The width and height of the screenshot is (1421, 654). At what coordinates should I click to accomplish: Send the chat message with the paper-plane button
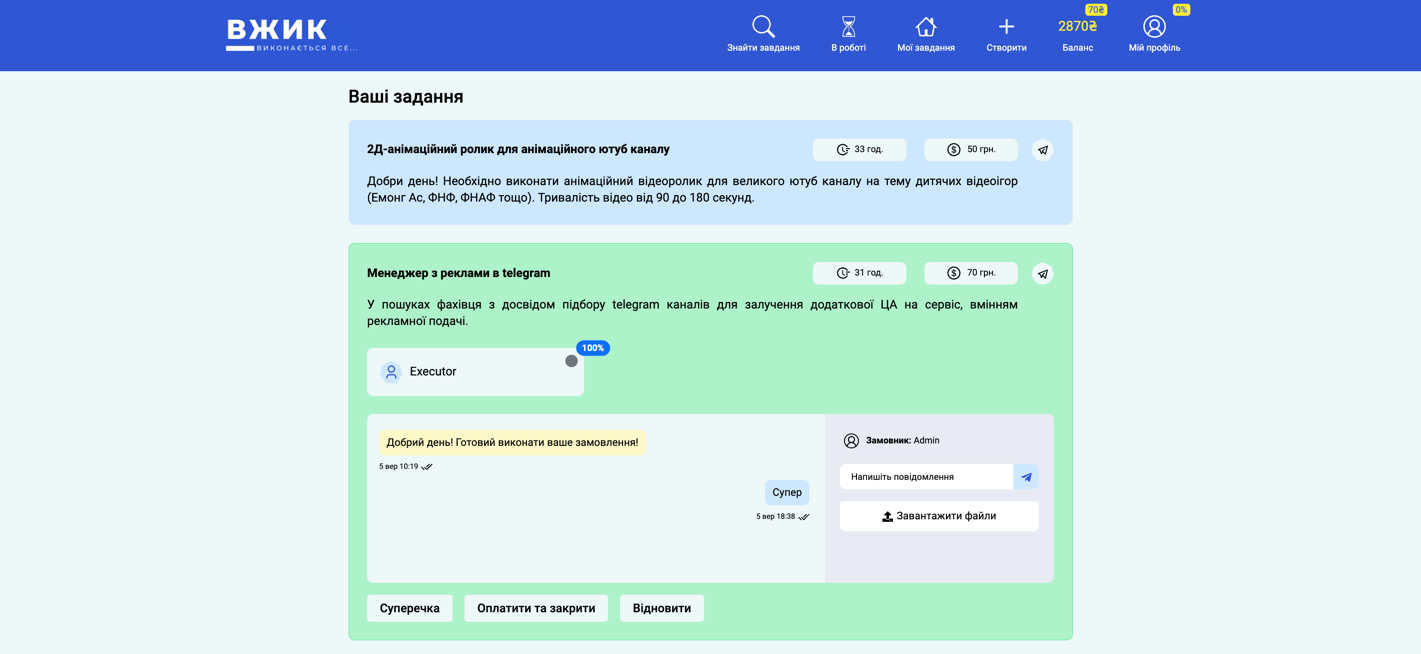click(1026, 477)
